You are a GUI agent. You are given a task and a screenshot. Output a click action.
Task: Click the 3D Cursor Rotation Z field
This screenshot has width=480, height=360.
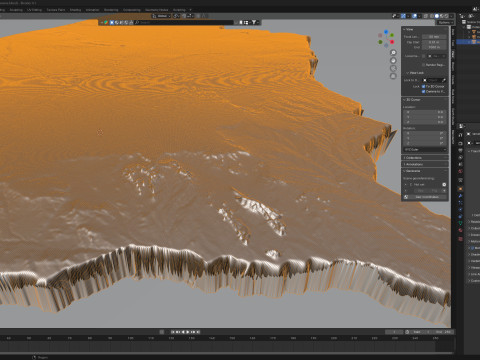pos(425,143)
